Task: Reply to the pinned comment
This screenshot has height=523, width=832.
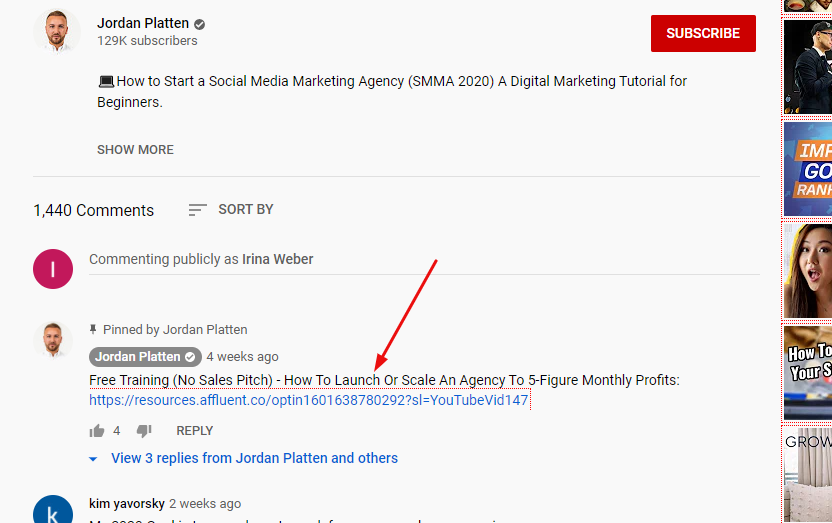Action: coord(195,431)
